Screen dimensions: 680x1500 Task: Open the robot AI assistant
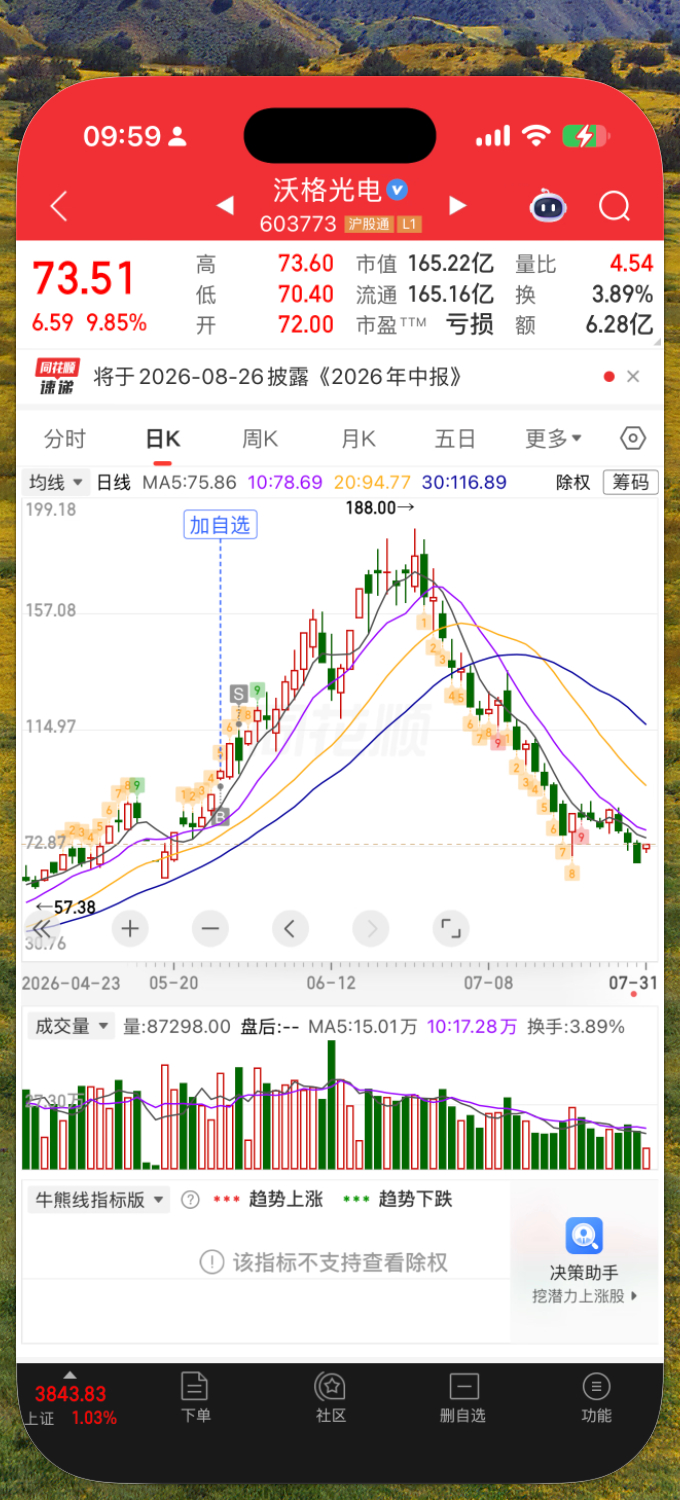pyautogui.click(x=548, y=206)
